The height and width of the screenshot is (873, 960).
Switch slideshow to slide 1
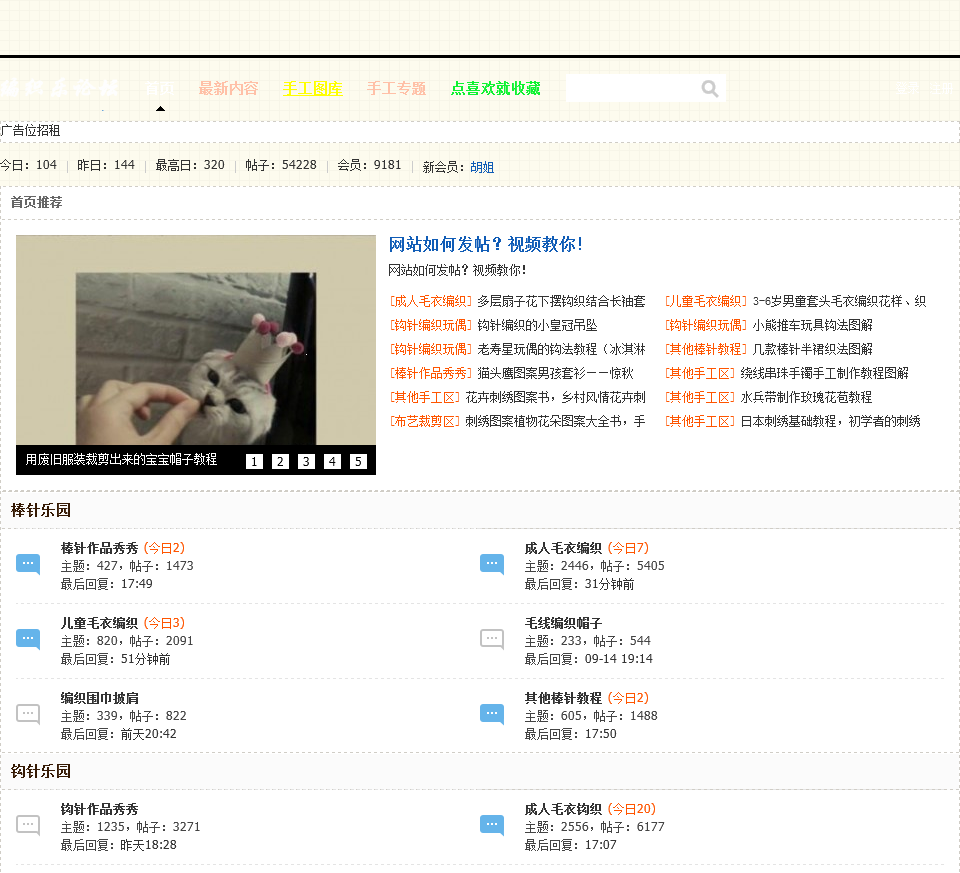coord(254,462)
